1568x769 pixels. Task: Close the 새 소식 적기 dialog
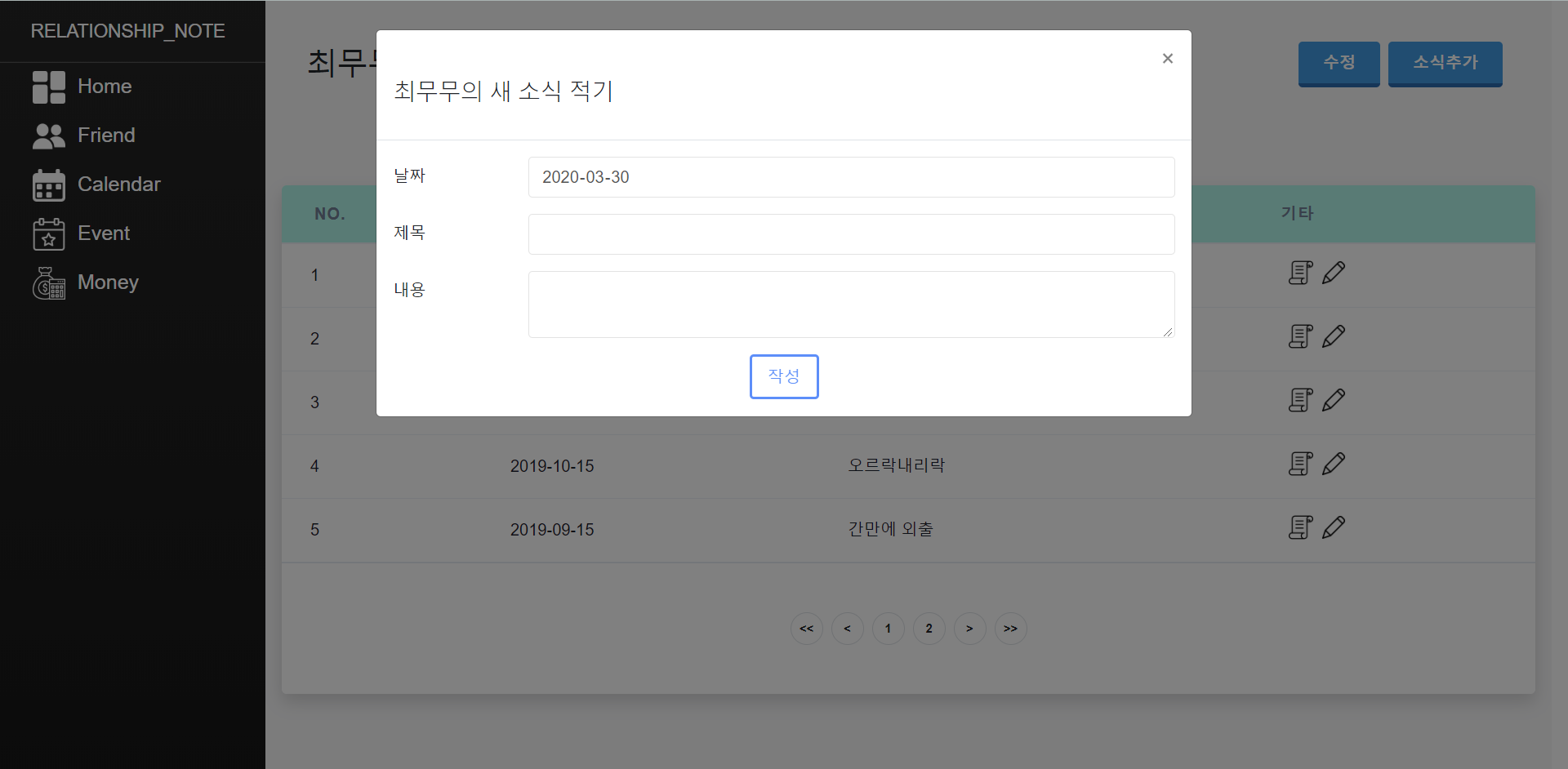coord(1167,58)
